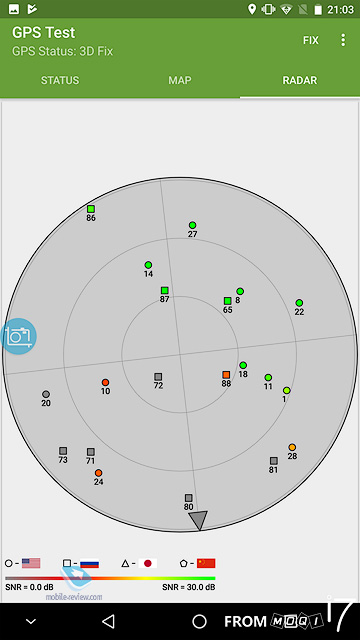The image size is (360, 640).
Task: Select red GPS satellite 10 circle
Action: pos(105,382)
